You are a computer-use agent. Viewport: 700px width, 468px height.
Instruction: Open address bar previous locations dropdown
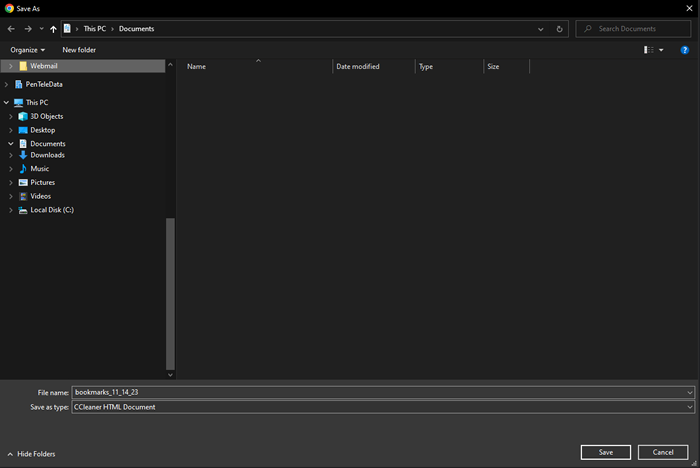click(x=541, y=29)
